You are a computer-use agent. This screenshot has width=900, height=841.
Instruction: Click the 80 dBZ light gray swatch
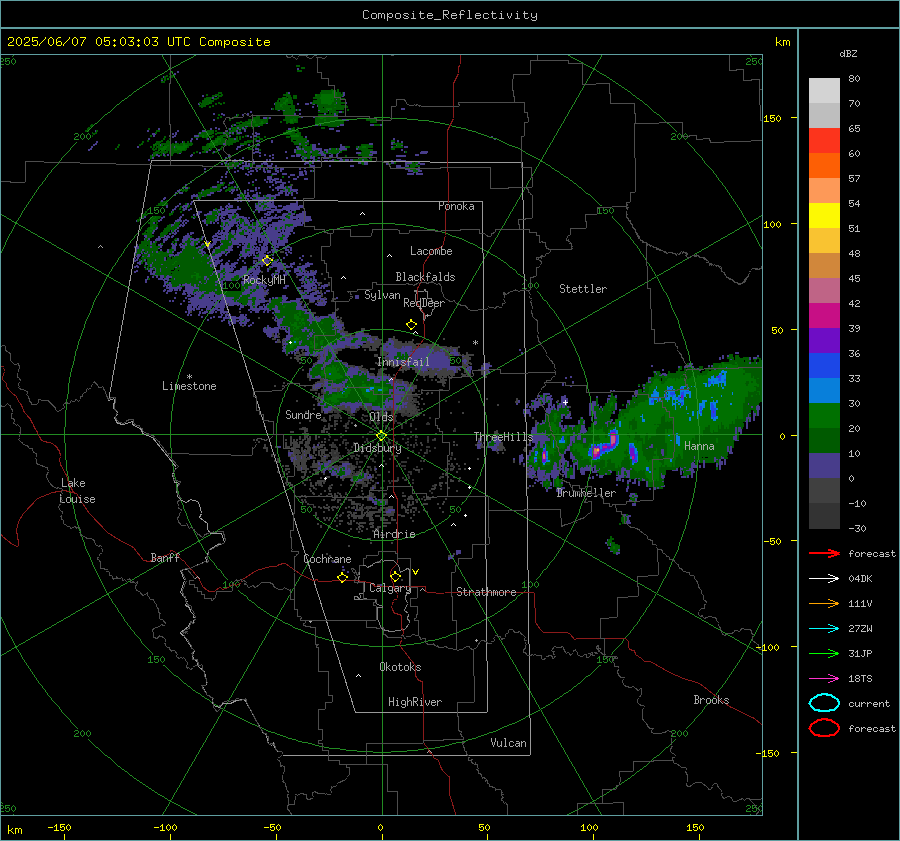point(824,90)
